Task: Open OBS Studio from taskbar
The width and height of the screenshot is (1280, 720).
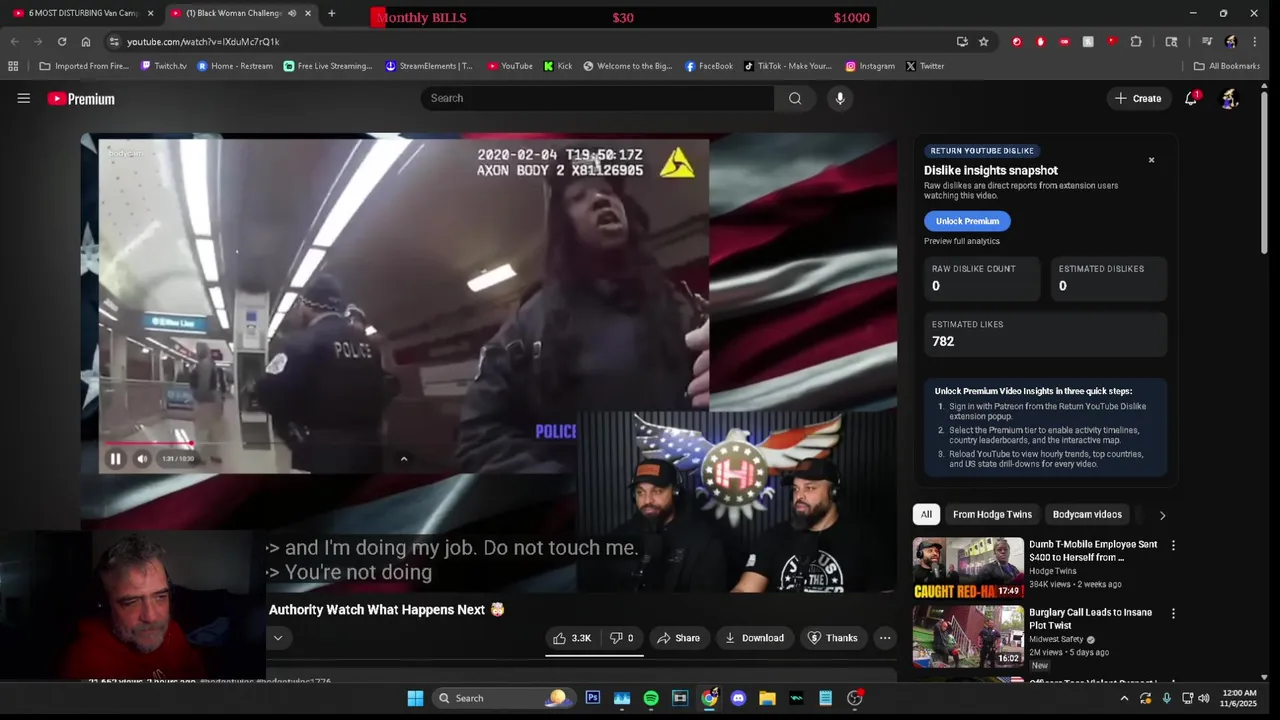Action: click(855, 698)
